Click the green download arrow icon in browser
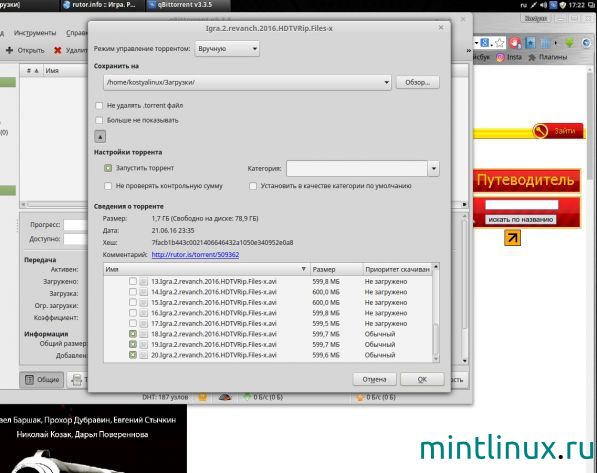The height and width of the screenshot is (473, 597). 570,43
